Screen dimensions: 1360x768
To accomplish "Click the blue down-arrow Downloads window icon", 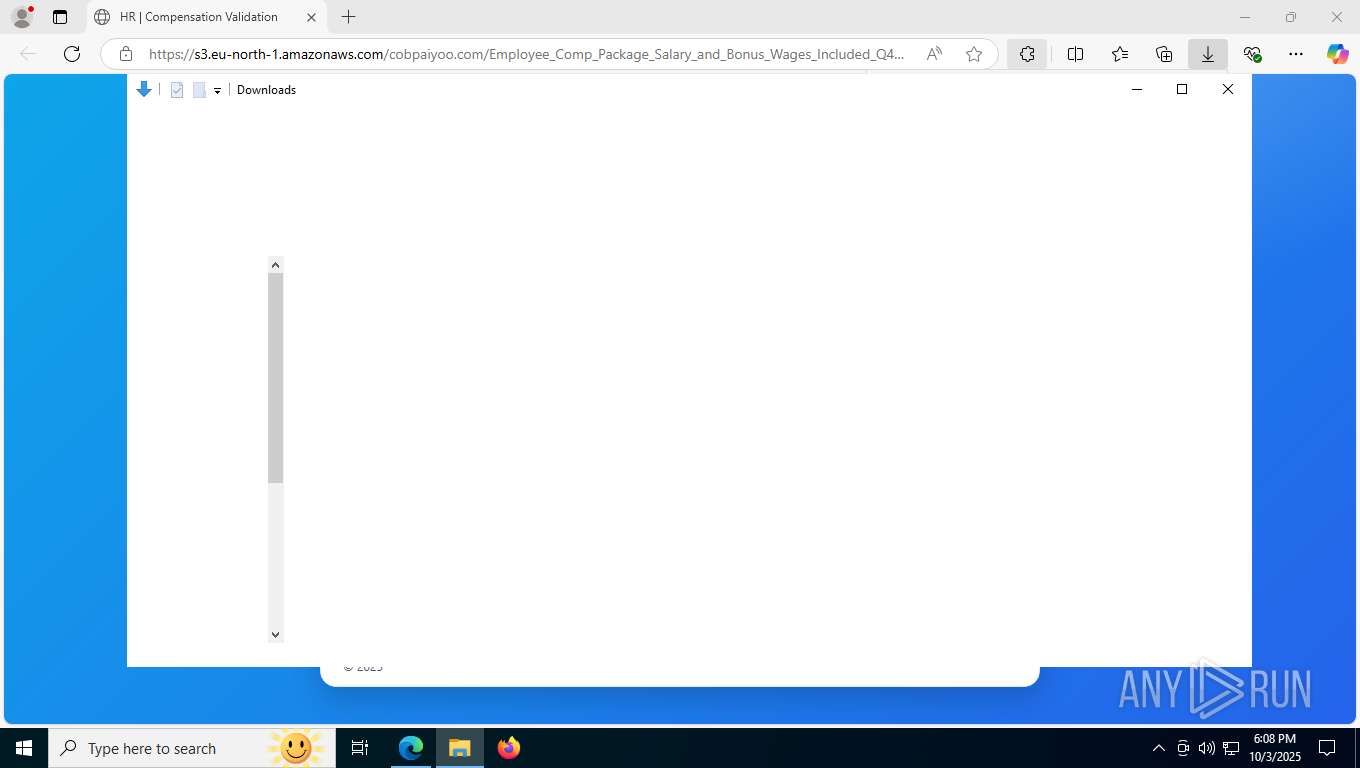I will click(x=144, y=90).
